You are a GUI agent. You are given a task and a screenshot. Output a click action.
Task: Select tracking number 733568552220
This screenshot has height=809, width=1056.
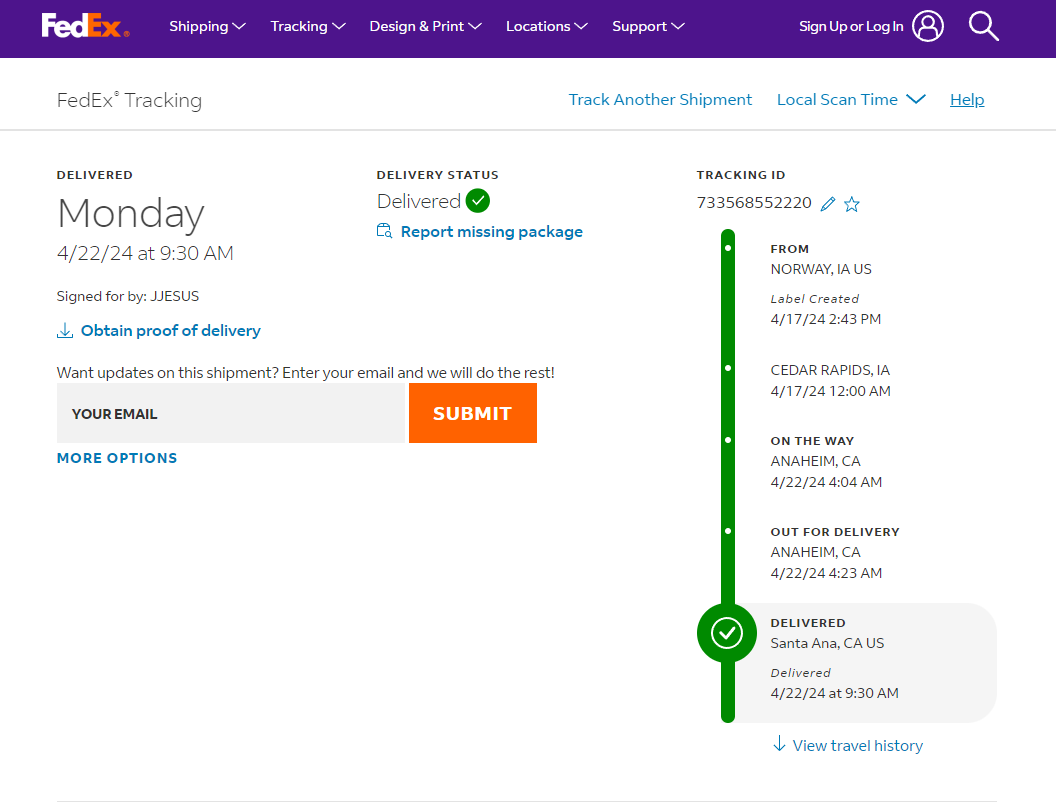754,203
